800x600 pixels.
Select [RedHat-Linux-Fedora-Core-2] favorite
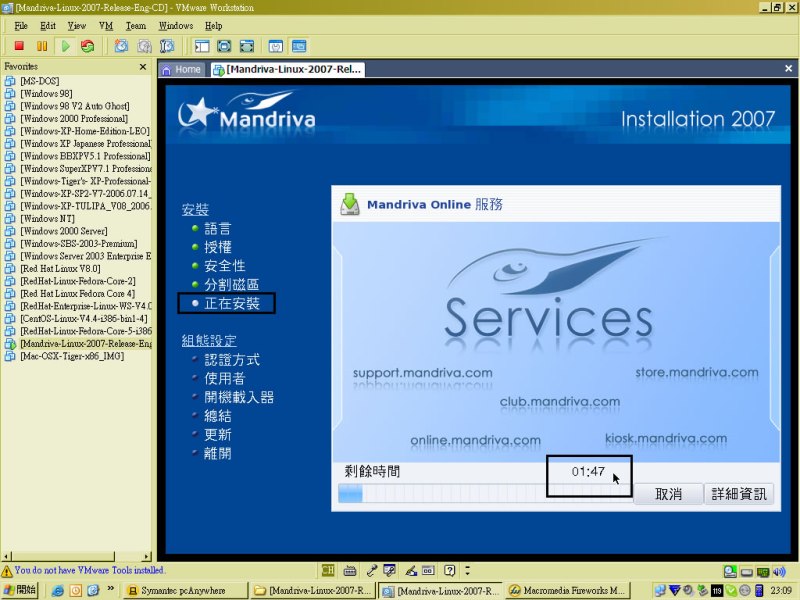click(x=78, y=281)
